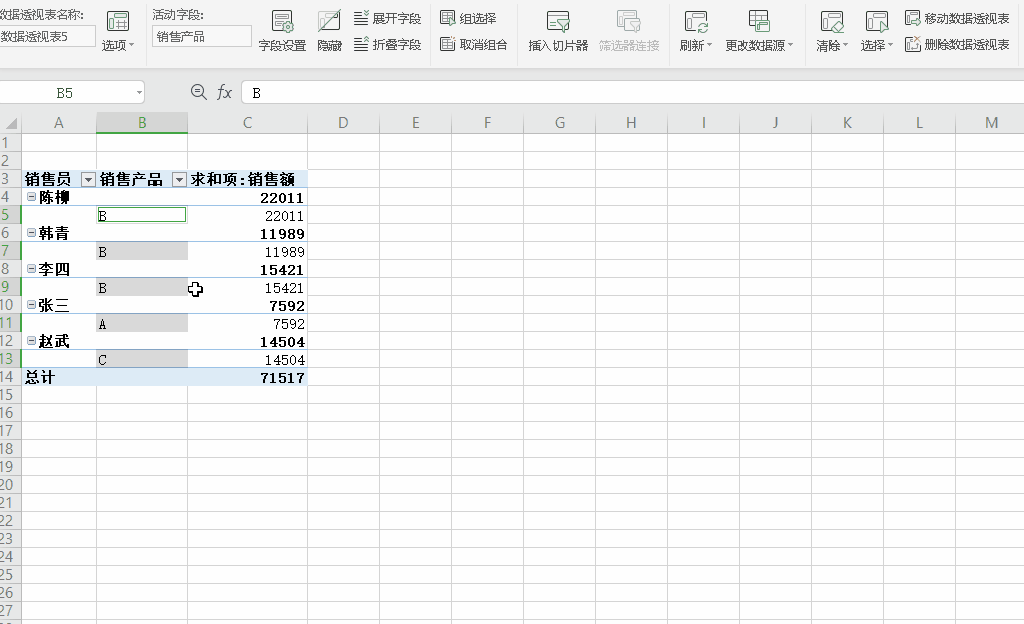Collapse the 赵武 row group
The image size is (1024, 624).
(31, 342)
